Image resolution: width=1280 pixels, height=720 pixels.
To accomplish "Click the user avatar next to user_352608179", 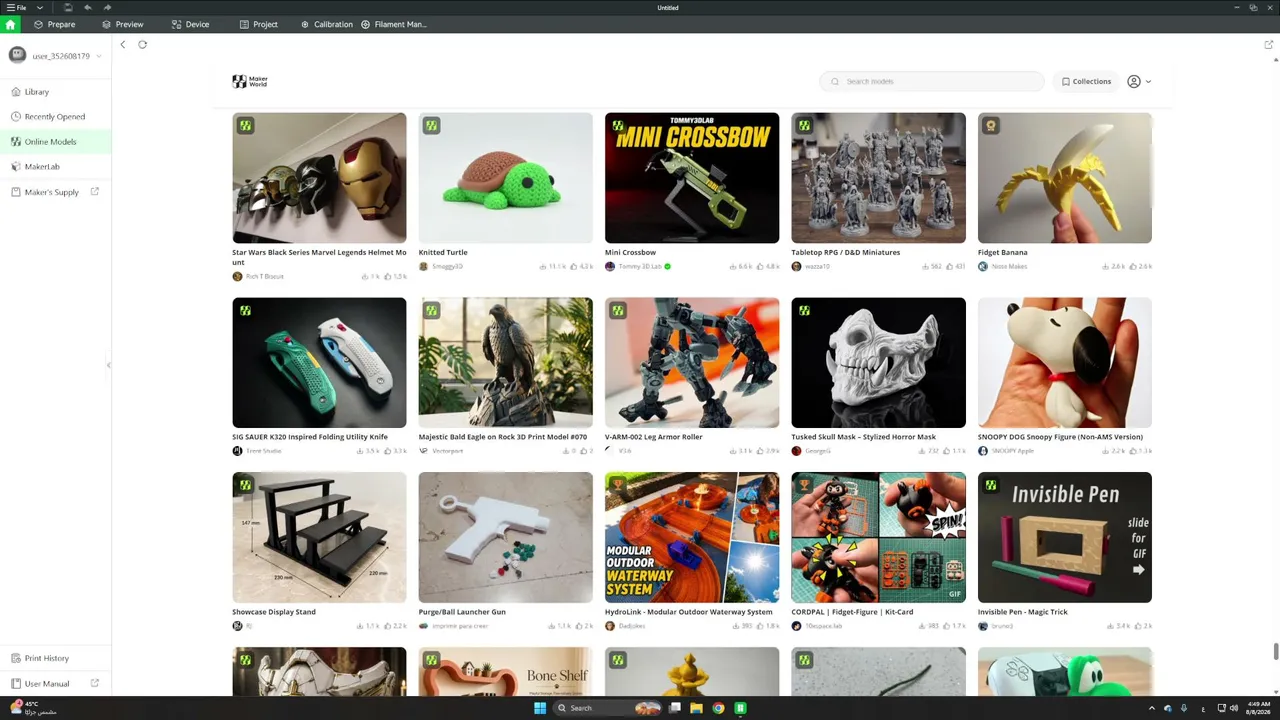I will (x=17, y=56).
